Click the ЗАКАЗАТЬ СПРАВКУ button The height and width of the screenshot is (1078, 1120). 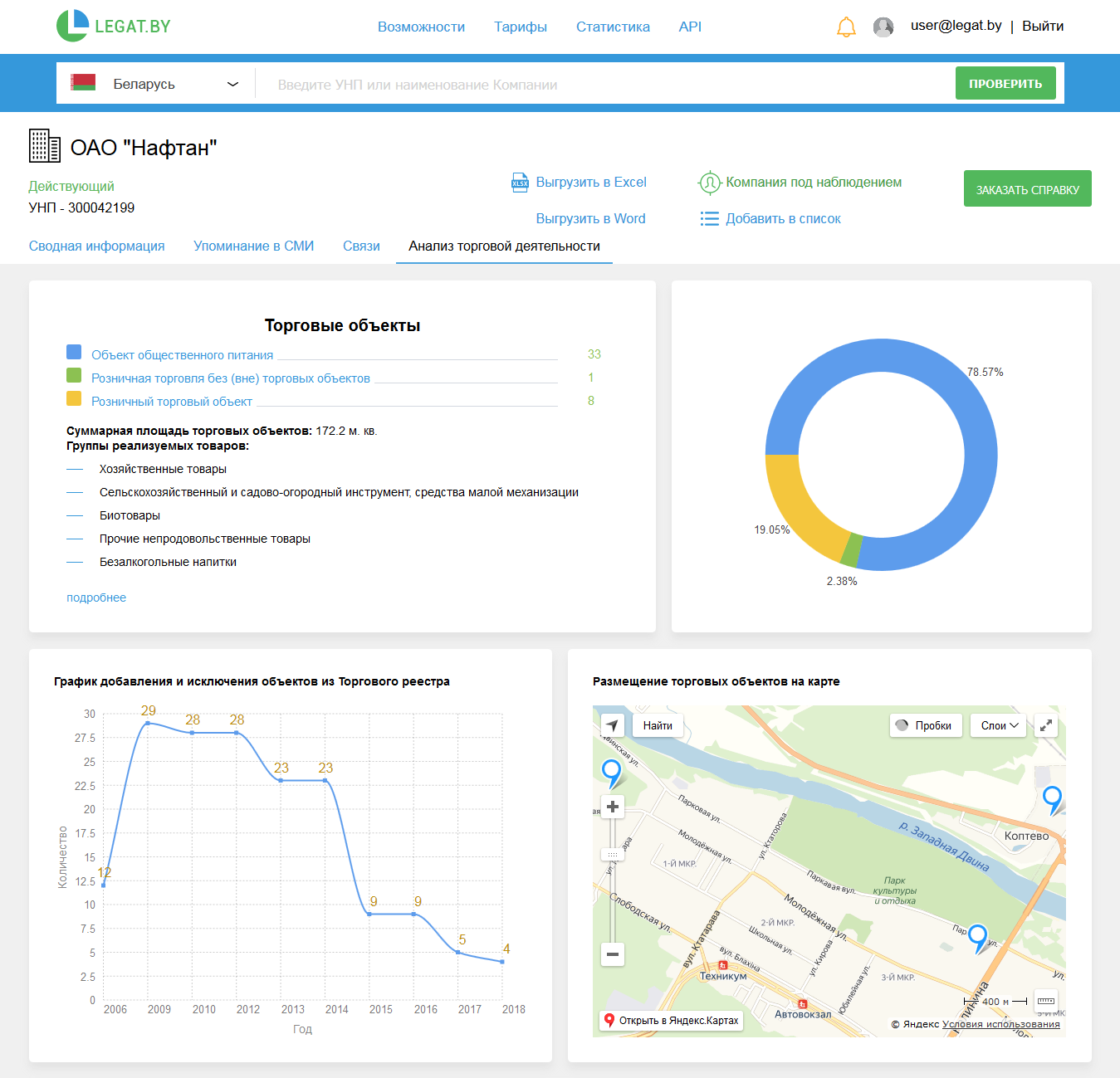pyautogui.click(x=1027, y=189)
